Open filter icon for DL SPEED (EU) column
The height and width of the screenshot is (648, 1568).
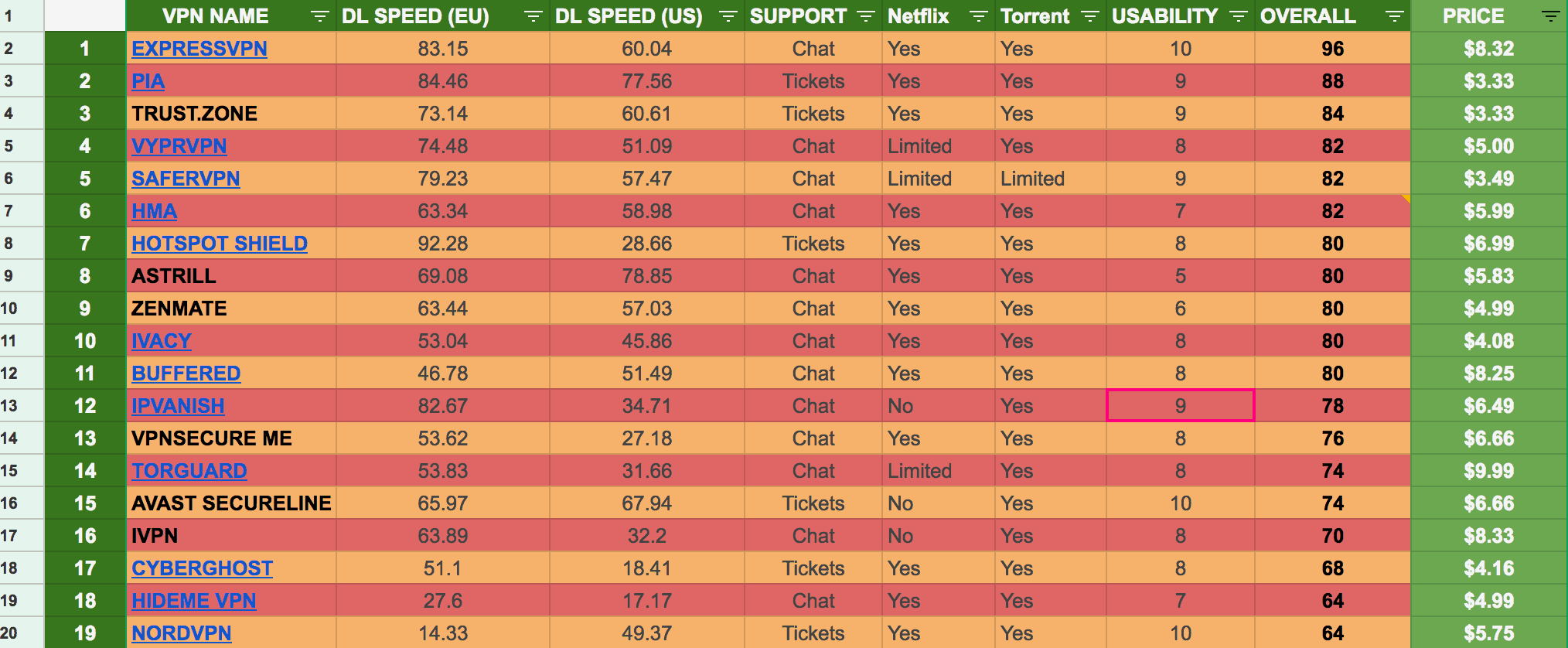point(533,16)
